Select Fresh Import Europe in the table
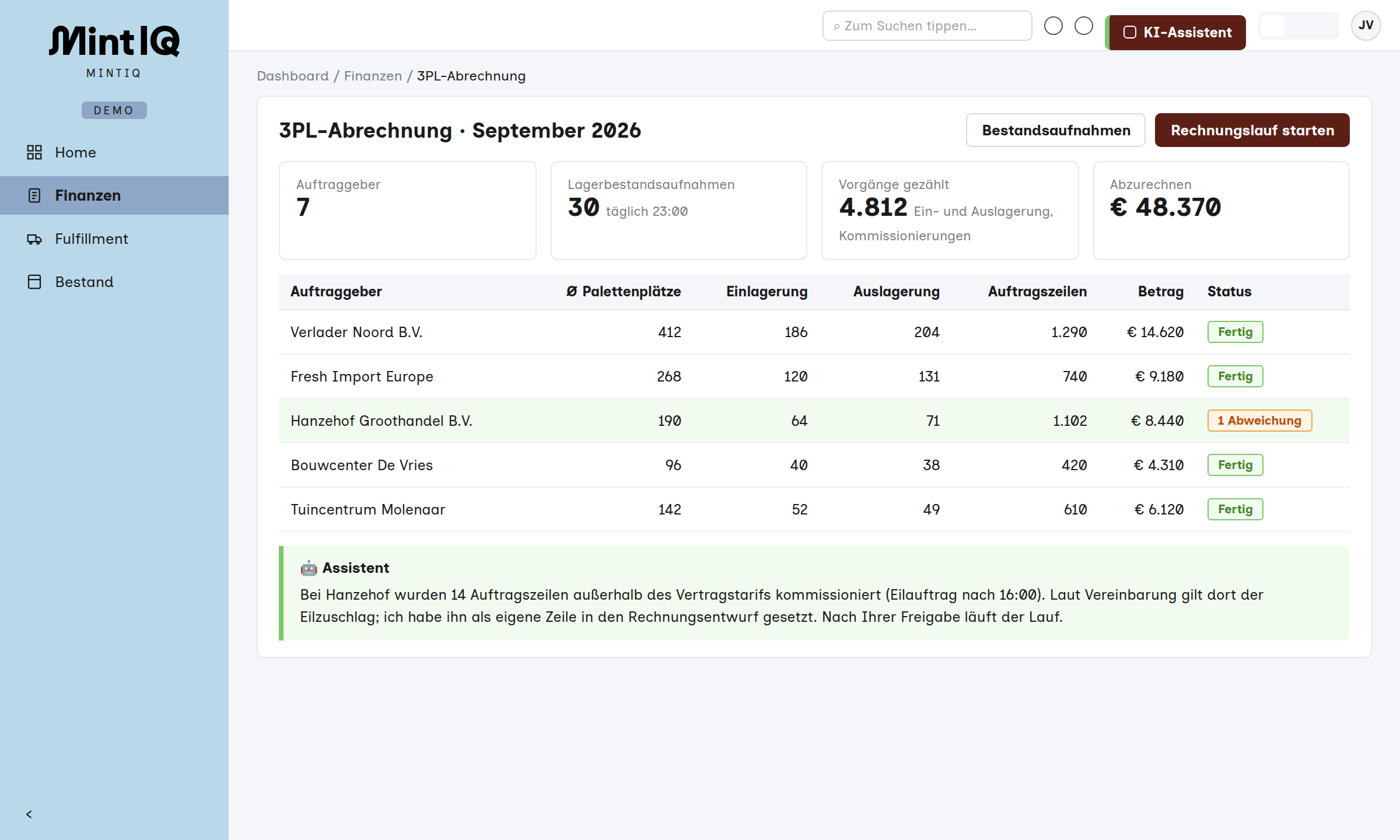Image resolution: width=1400 pixels, height=840 pixels. (x=362, y=376)
